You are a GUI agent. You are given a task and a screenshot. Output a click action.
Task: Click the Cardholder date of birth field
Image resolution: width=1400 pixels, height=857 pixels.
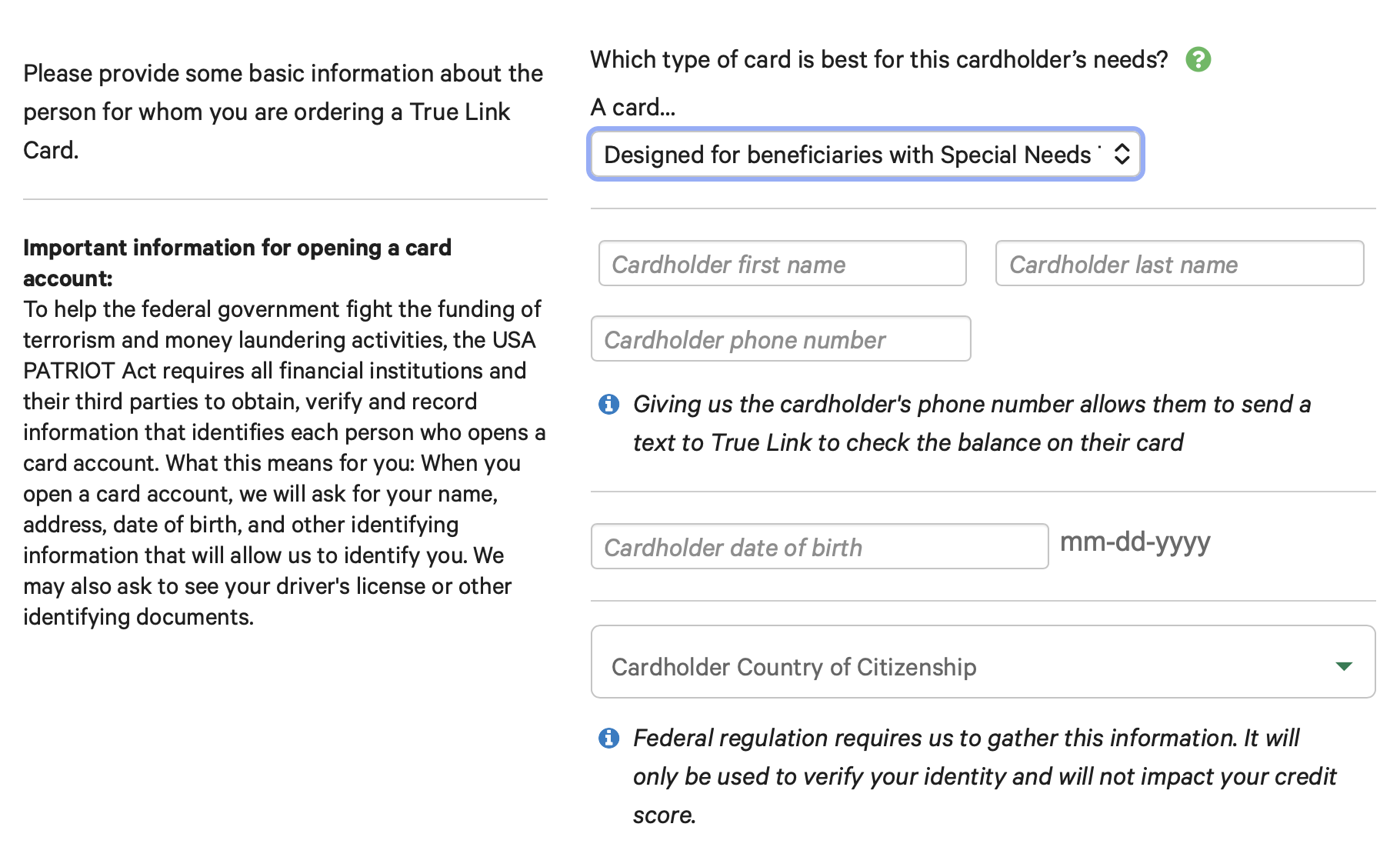818,547
